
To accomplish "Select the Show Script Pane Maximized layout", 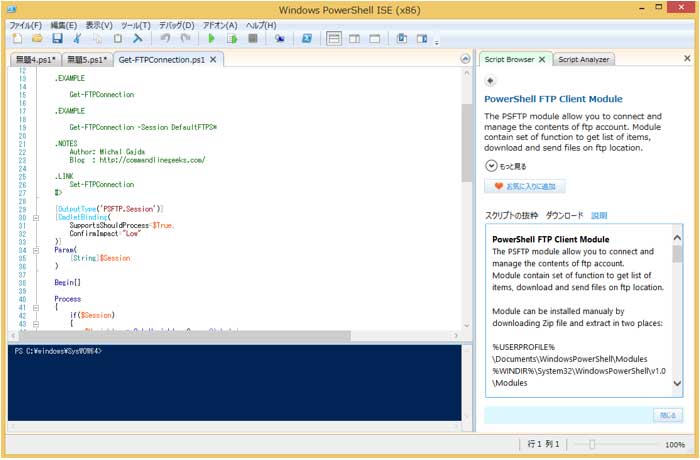I will pos(375,39).
